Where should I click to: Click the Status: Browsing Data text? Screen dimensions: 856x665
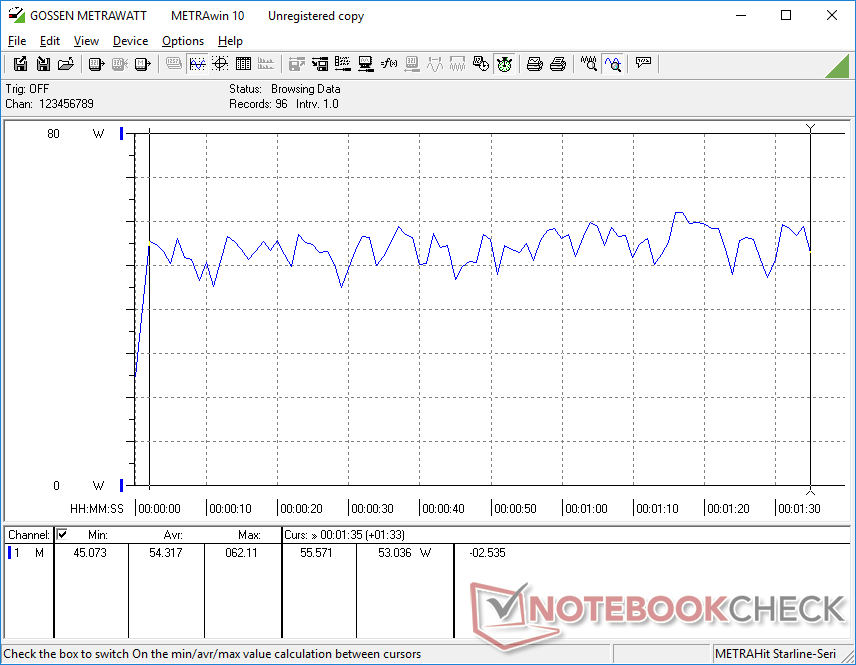pyautogui.click(x=284, y=88)
